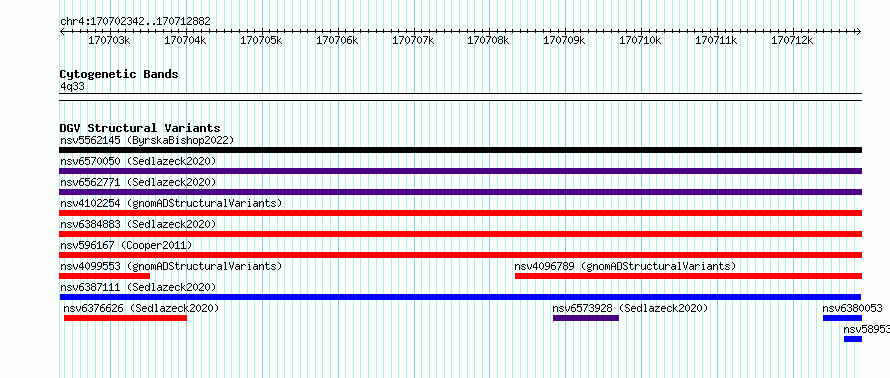Viewport: 890px width, 378px height.
Task: Open nsv5562145 (ByrskaBishop2022) label
Action: (x=147, y=140)
